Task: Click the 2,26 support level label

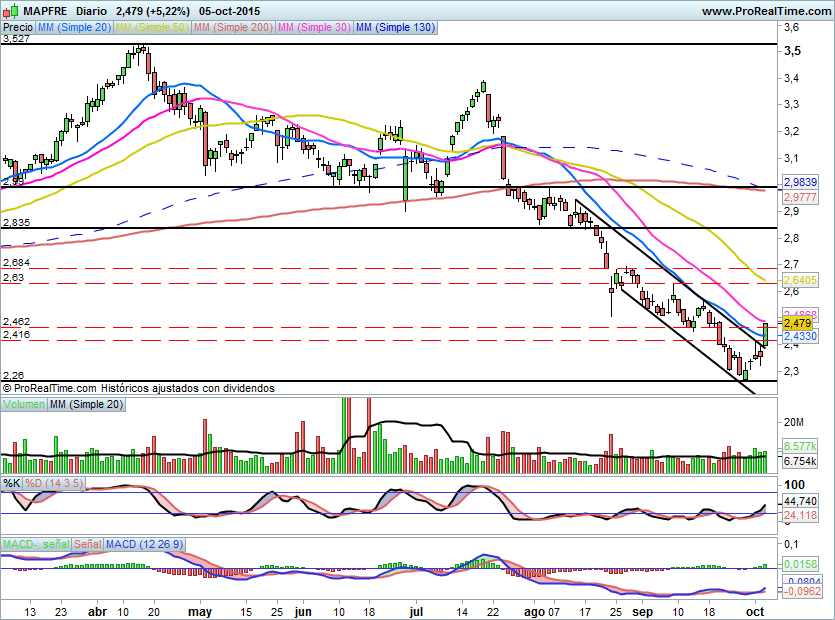Action: pos(13,376)
